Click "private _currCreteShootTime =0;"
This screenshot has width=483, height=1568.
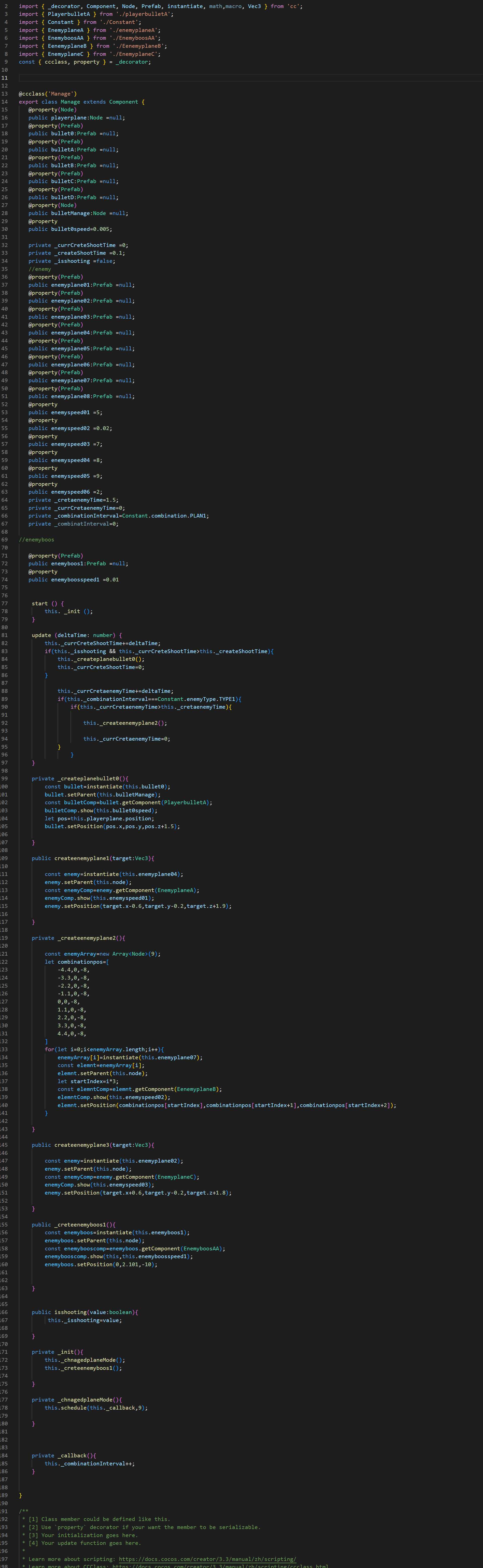tap(79, 245)
